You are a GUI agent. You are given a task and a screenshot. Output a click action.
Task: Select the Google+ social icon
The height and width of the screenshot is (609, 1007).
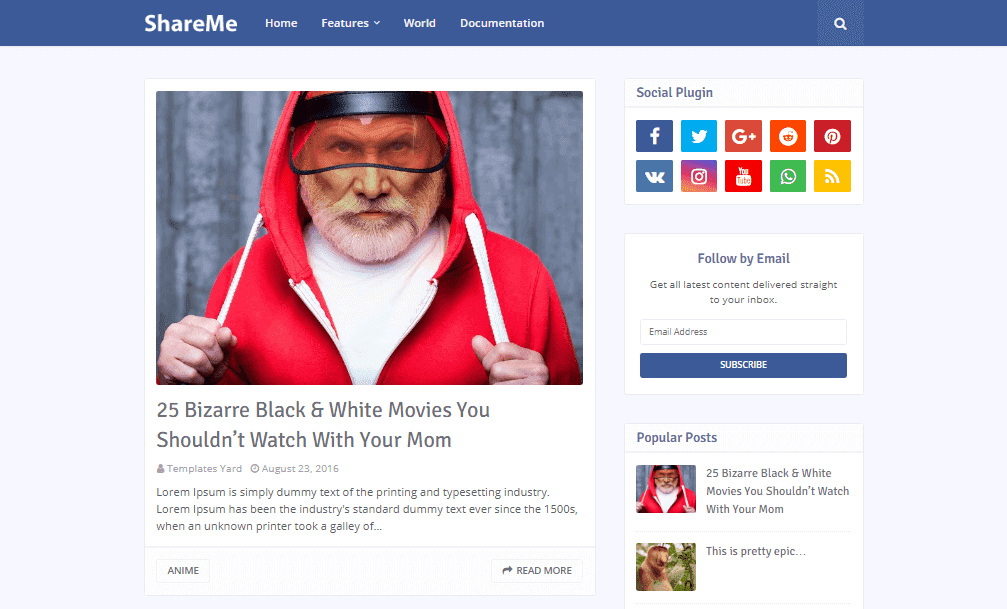pyautogui.click(x=743, y=135)
